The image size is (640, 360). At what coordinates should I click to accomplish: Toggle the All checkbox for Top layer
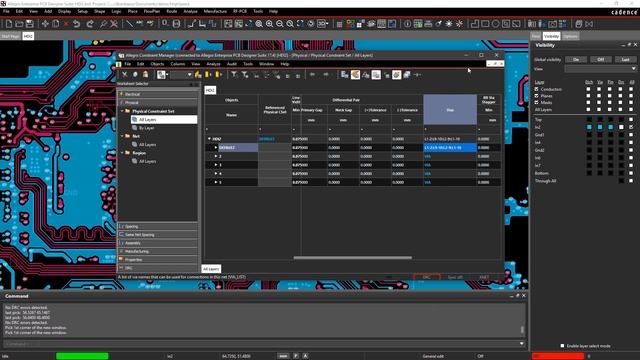(x=631, y=120)
